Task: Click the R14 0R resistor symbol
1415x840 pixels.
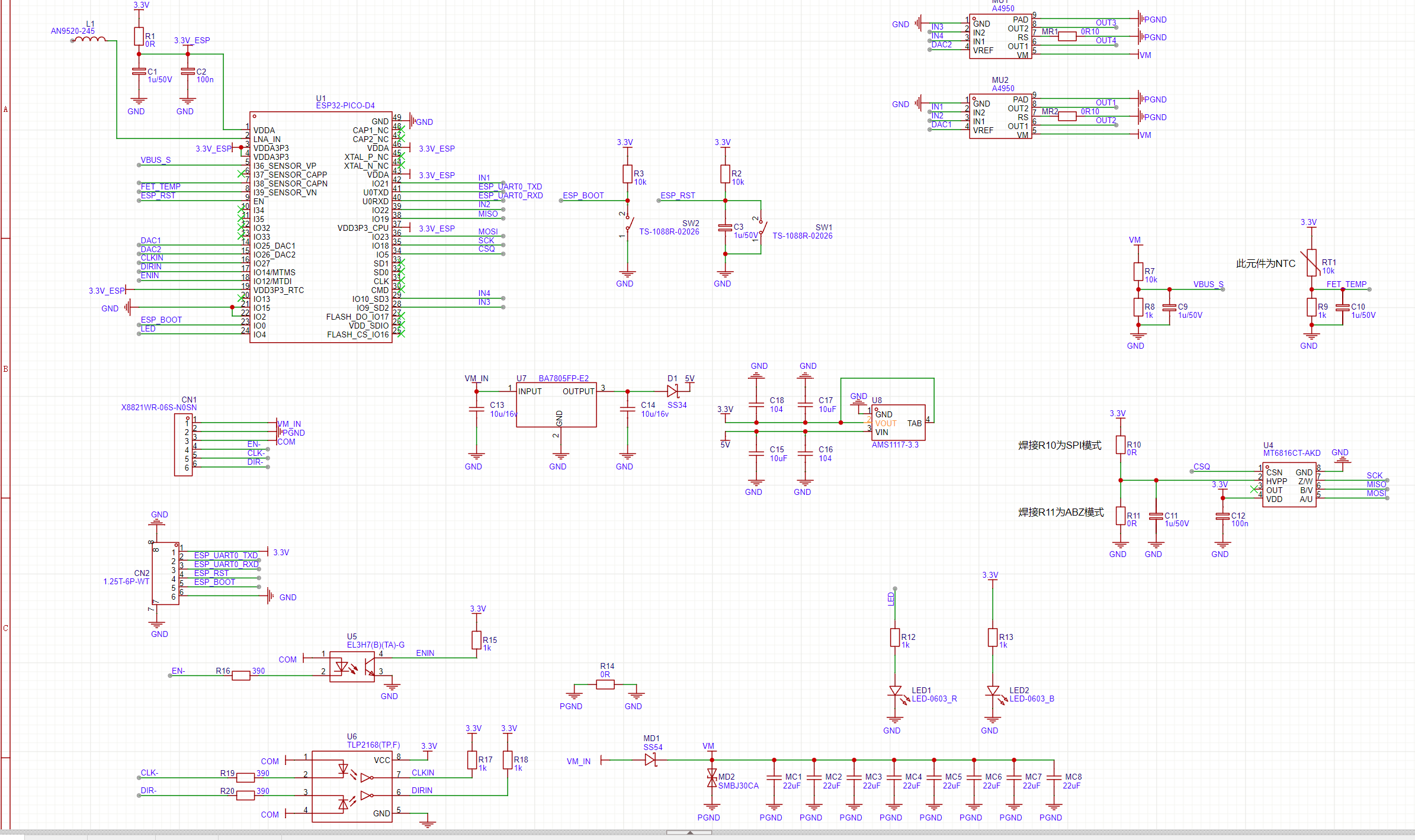Action: (x=605, y=685)
